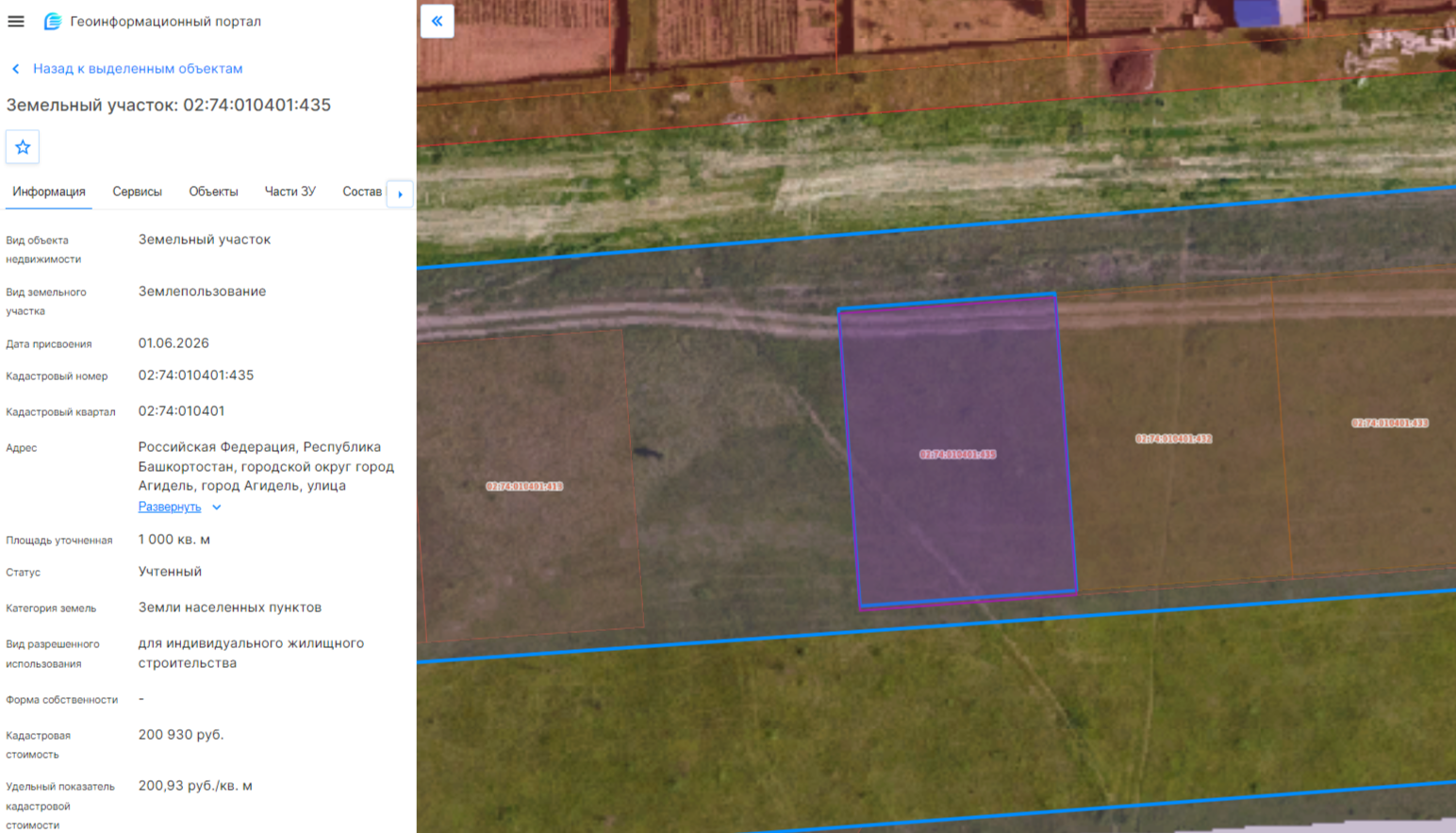Open the Состав tab

click(362, 192)
